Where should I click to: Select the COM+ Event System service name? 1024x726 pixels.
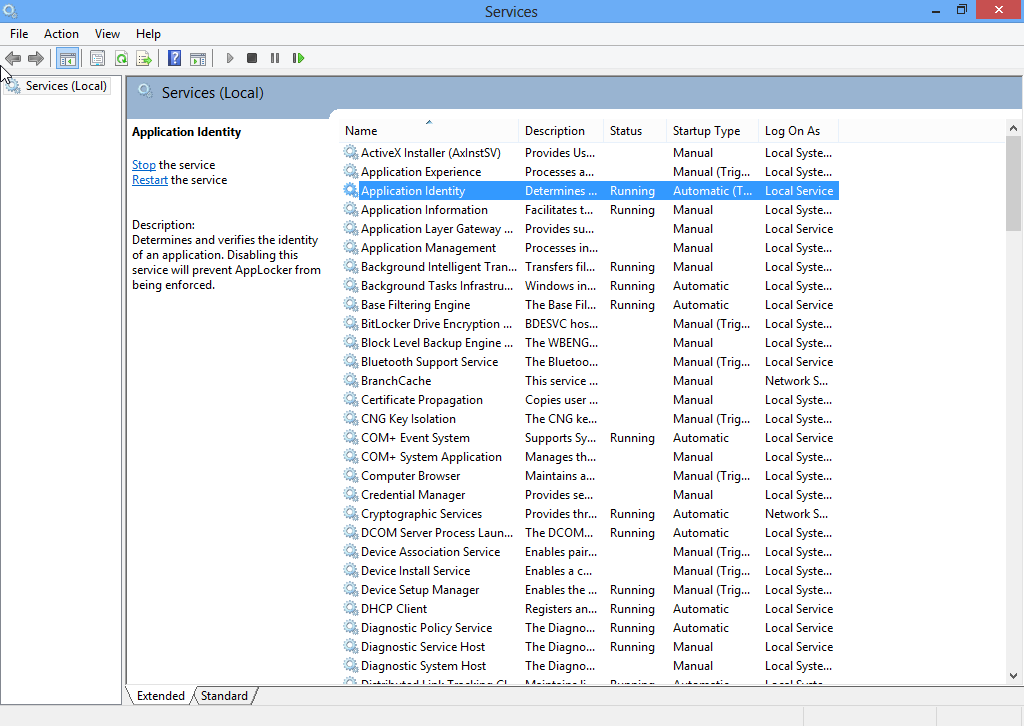pos(415,438)
